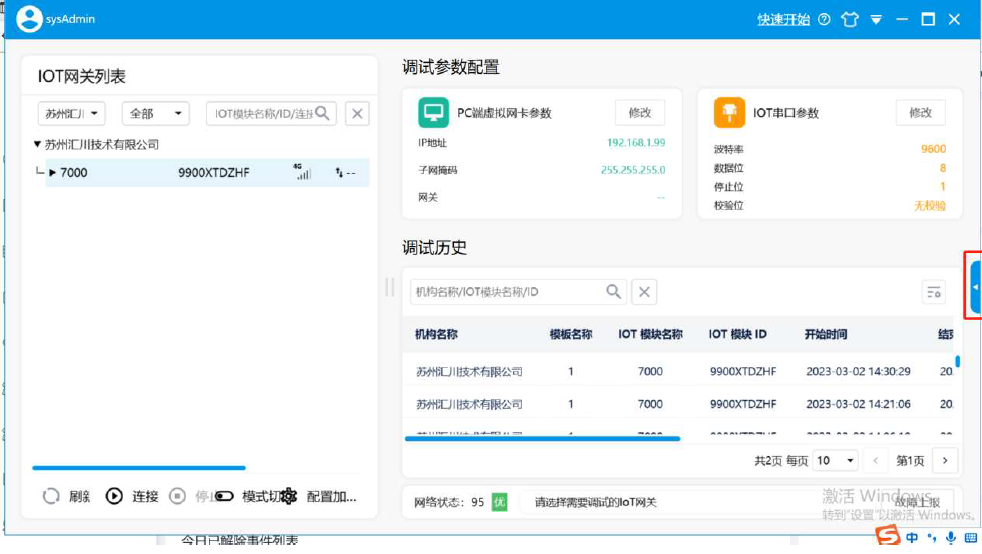Click the parity value 无校验
The width and height of the screenshot is (982, 554).
click(x=930, y=205)
